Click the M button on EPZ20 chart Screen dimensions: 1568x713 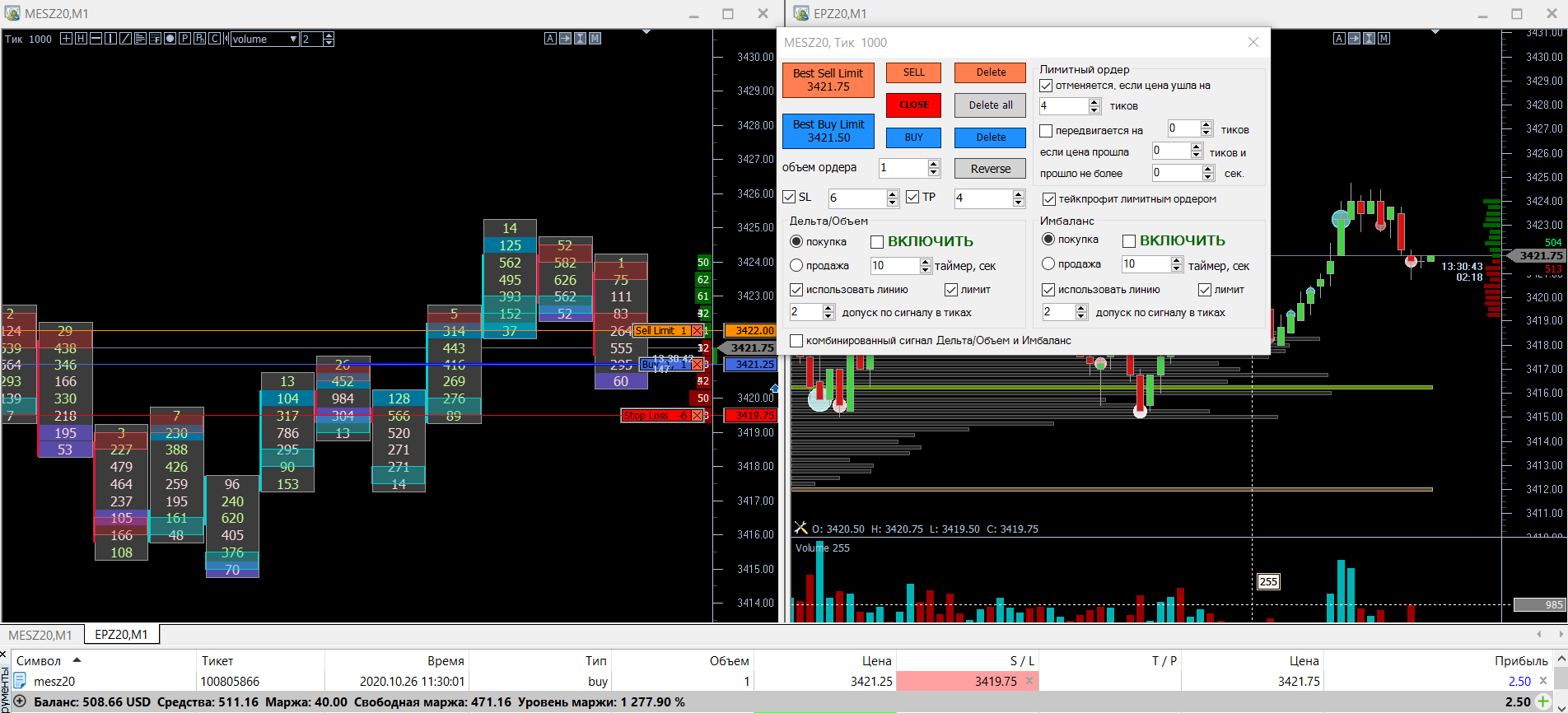(x=1384, y=39)
